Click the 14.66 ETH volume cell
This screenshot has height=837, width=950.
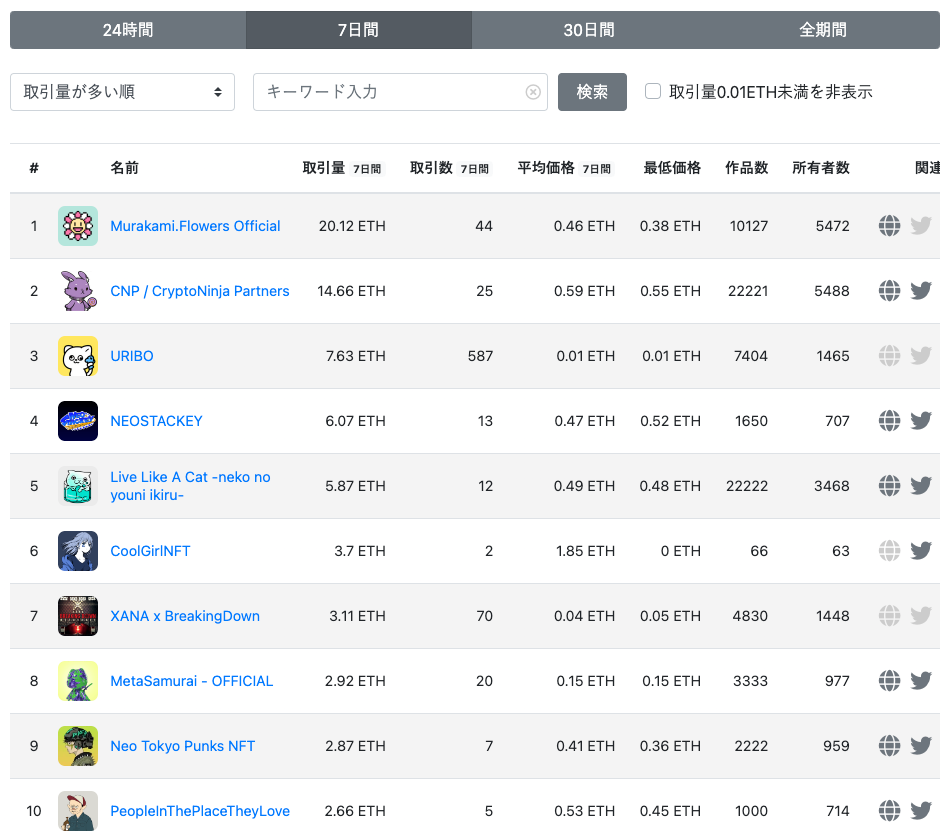click(x=351, y=291)
